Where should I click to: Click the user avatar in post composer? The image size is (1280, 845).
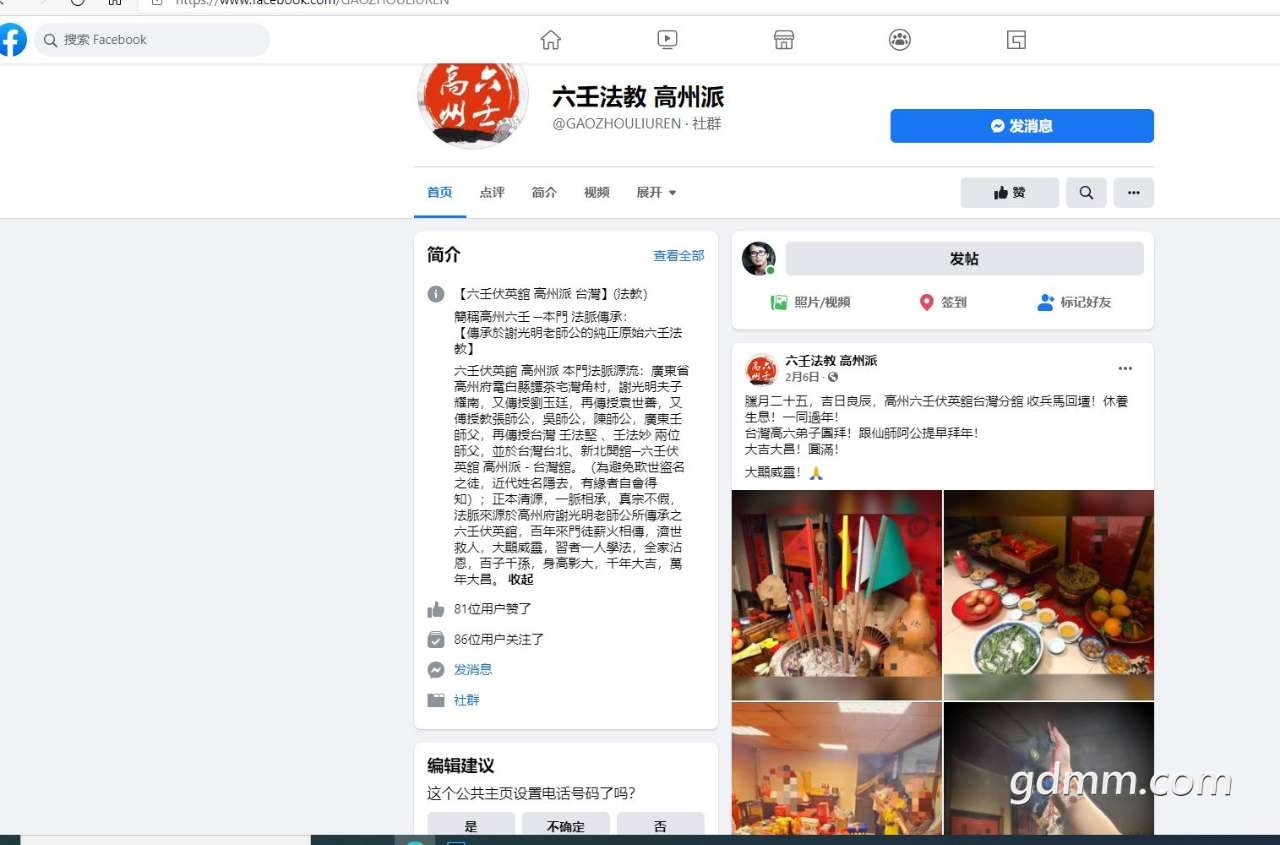[x=759, y=258]
